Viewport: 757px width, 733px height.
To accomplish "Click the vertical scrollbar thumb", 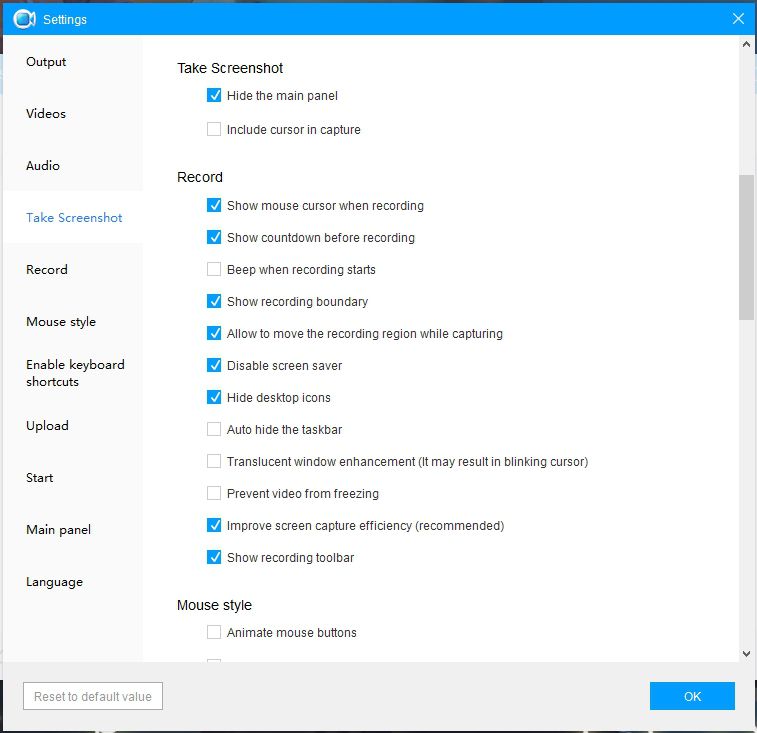I will point(746,247).
